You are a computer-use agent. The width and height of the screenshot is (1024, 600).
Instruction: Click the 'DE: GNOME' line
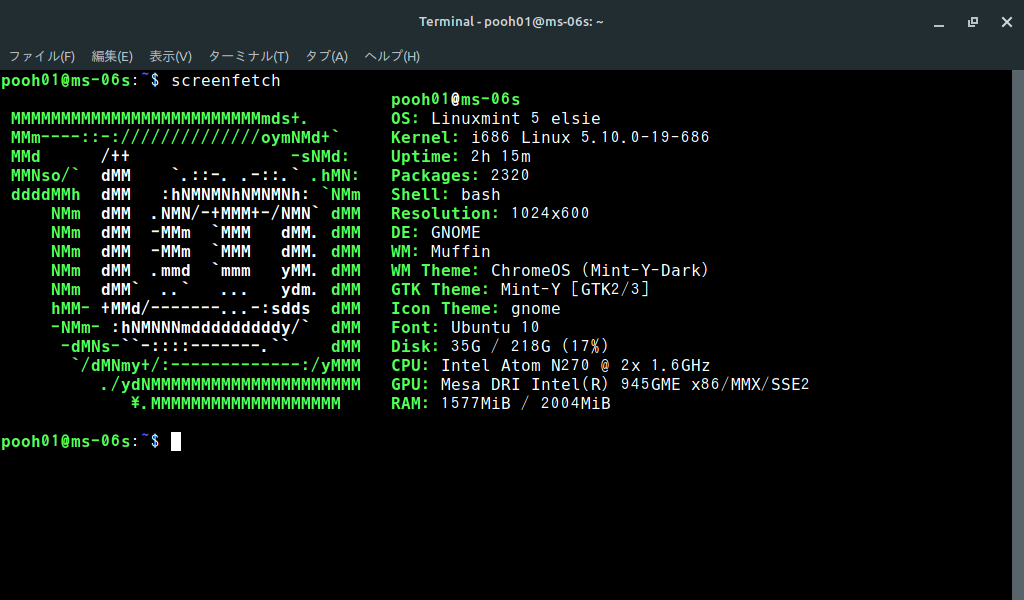point(436,232)
